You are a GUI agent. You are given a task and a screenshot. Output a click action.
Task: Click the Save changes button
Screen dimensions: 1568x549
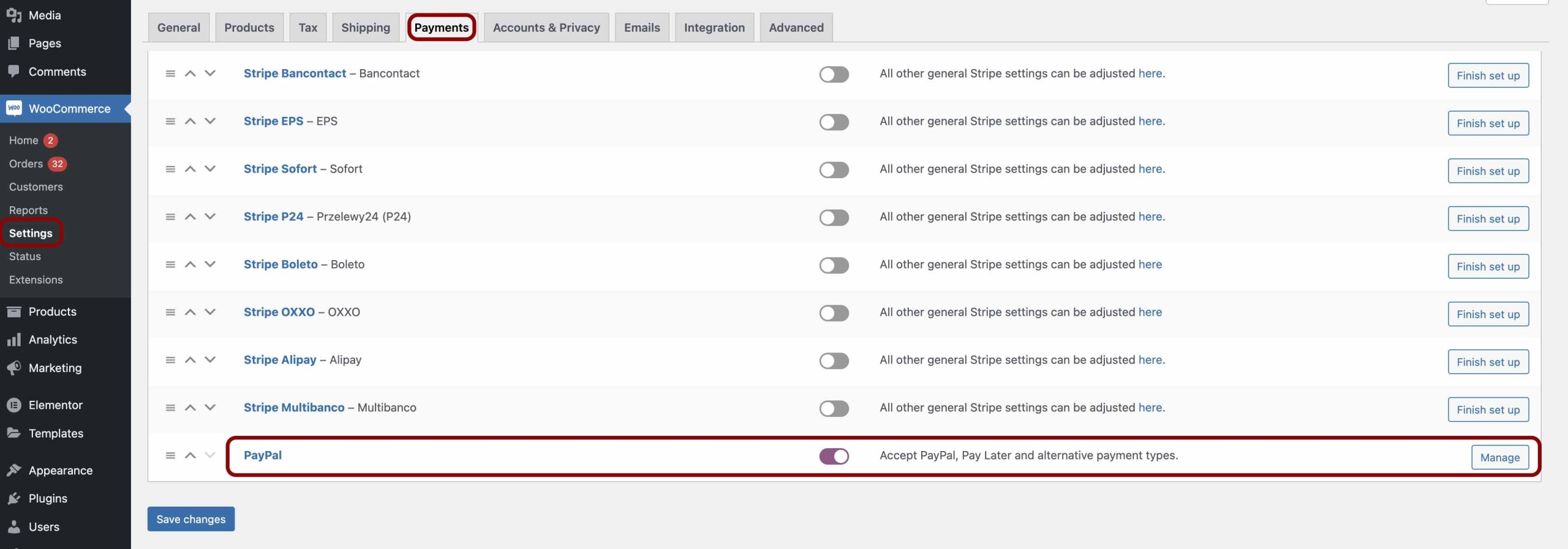click(x=191, y=519)
